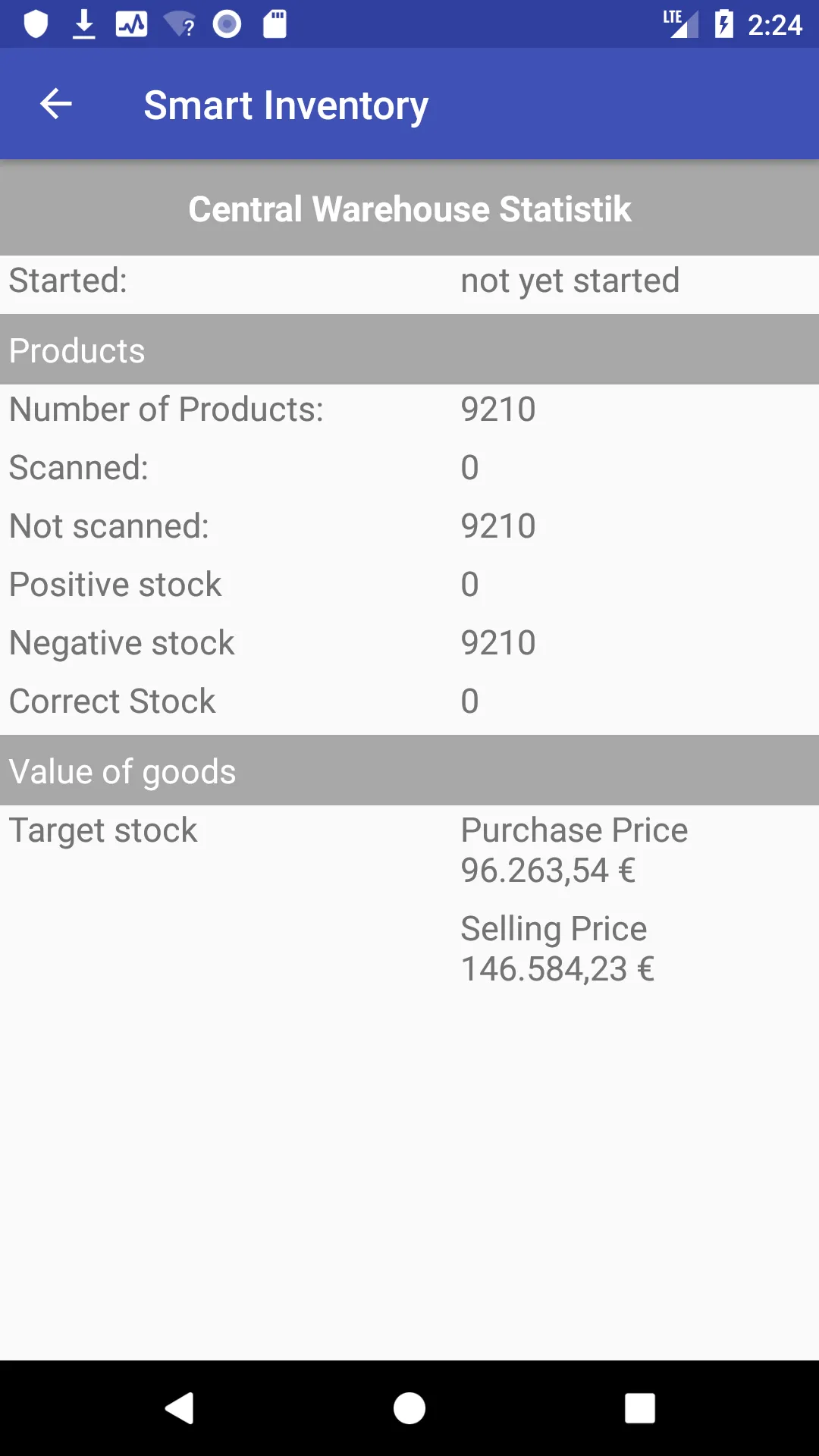Tap the SD card status icon
The width and height of the screenshot is (819, 1456).
pos(275,24)
